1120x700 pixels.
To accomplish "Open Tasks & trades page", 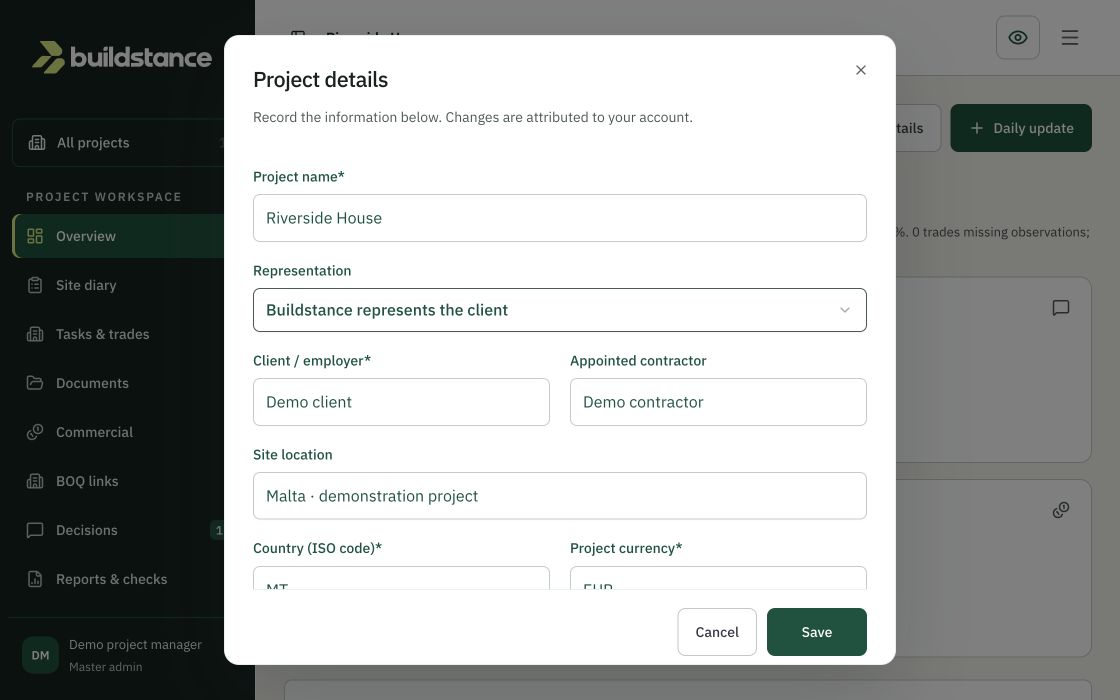I will coord(119,334).
